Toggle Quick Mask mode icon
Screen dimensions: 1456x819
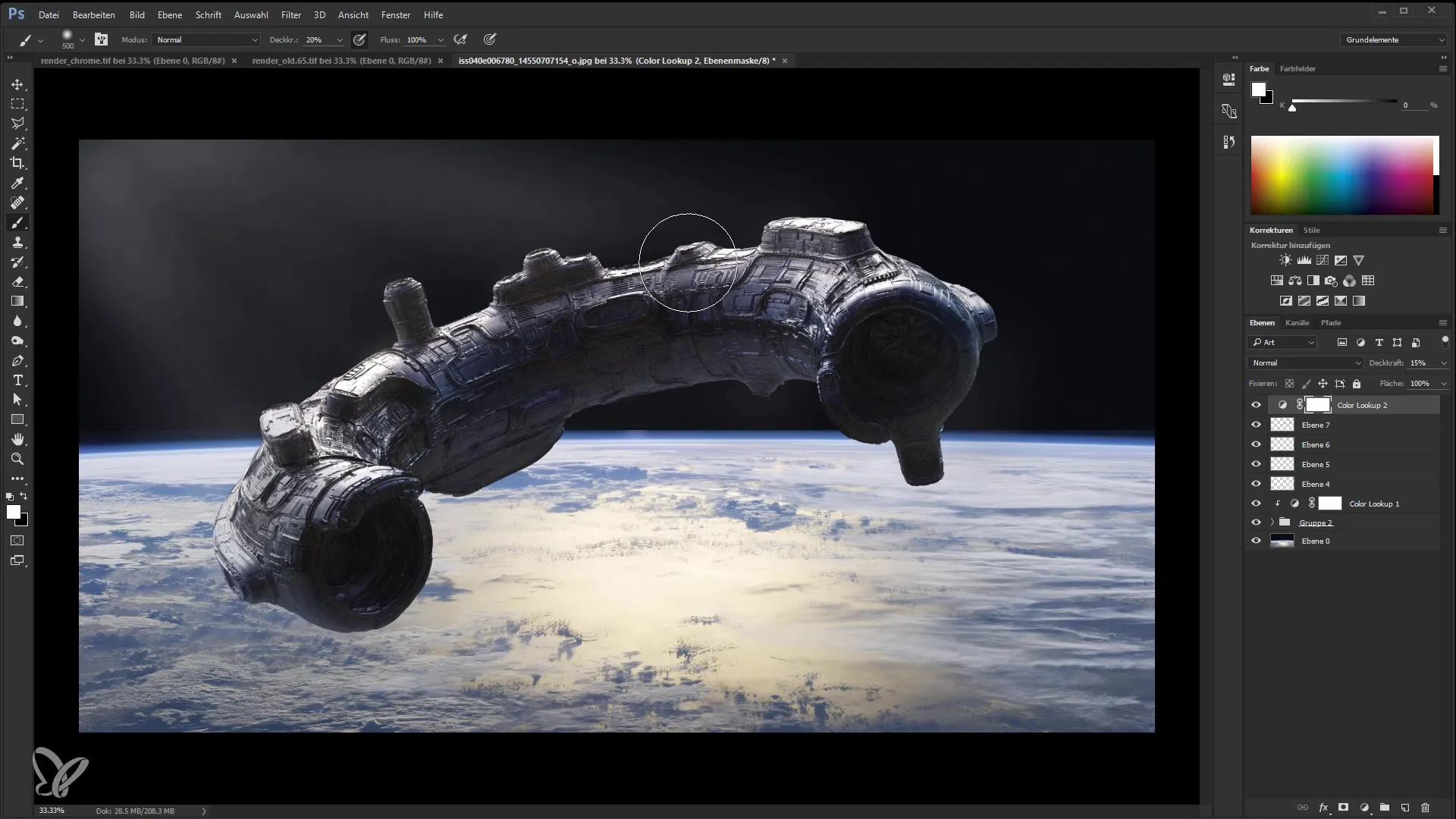point(17,541)
